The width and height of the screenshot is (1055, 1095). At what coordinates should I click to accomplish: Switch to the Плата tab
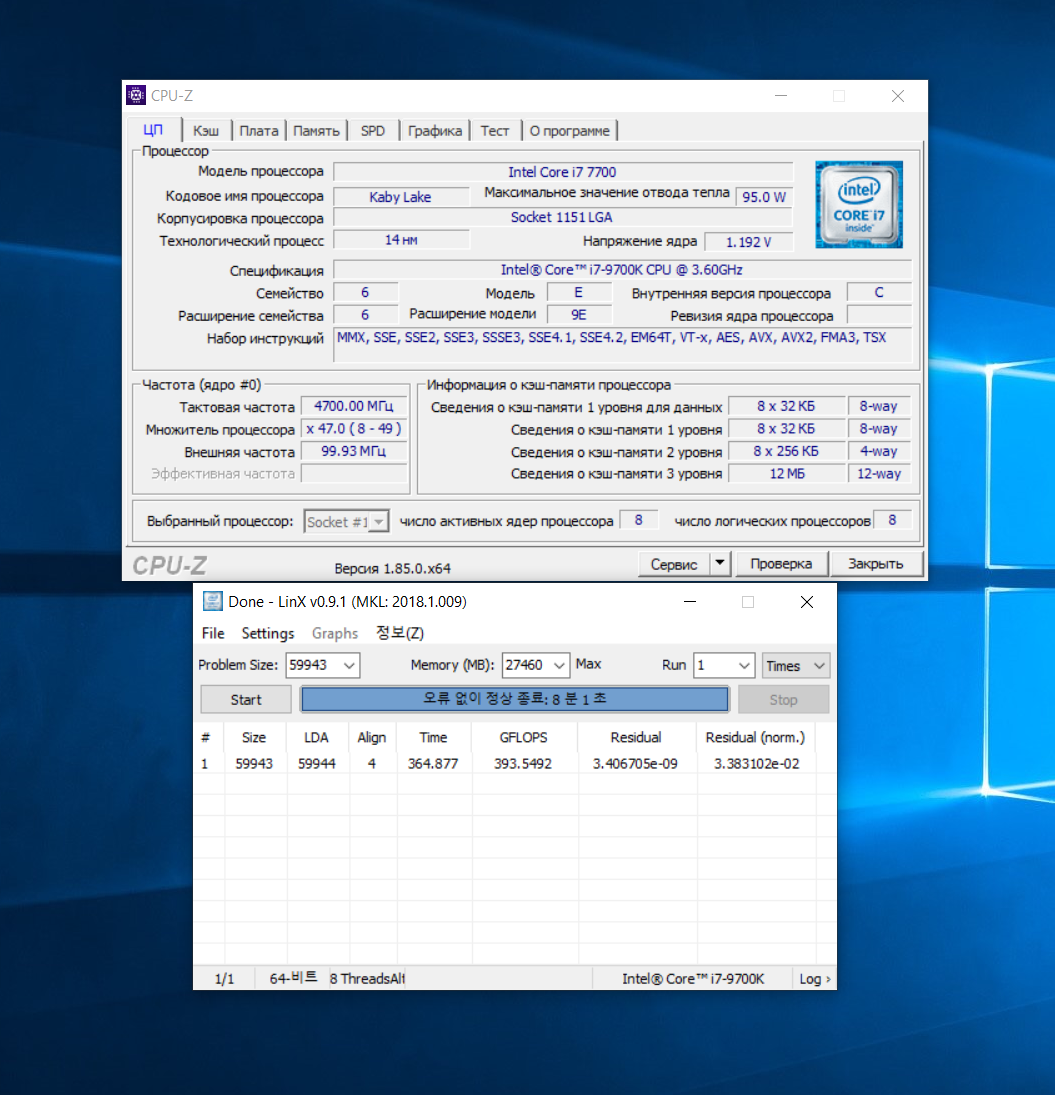(x=258, y=131)
